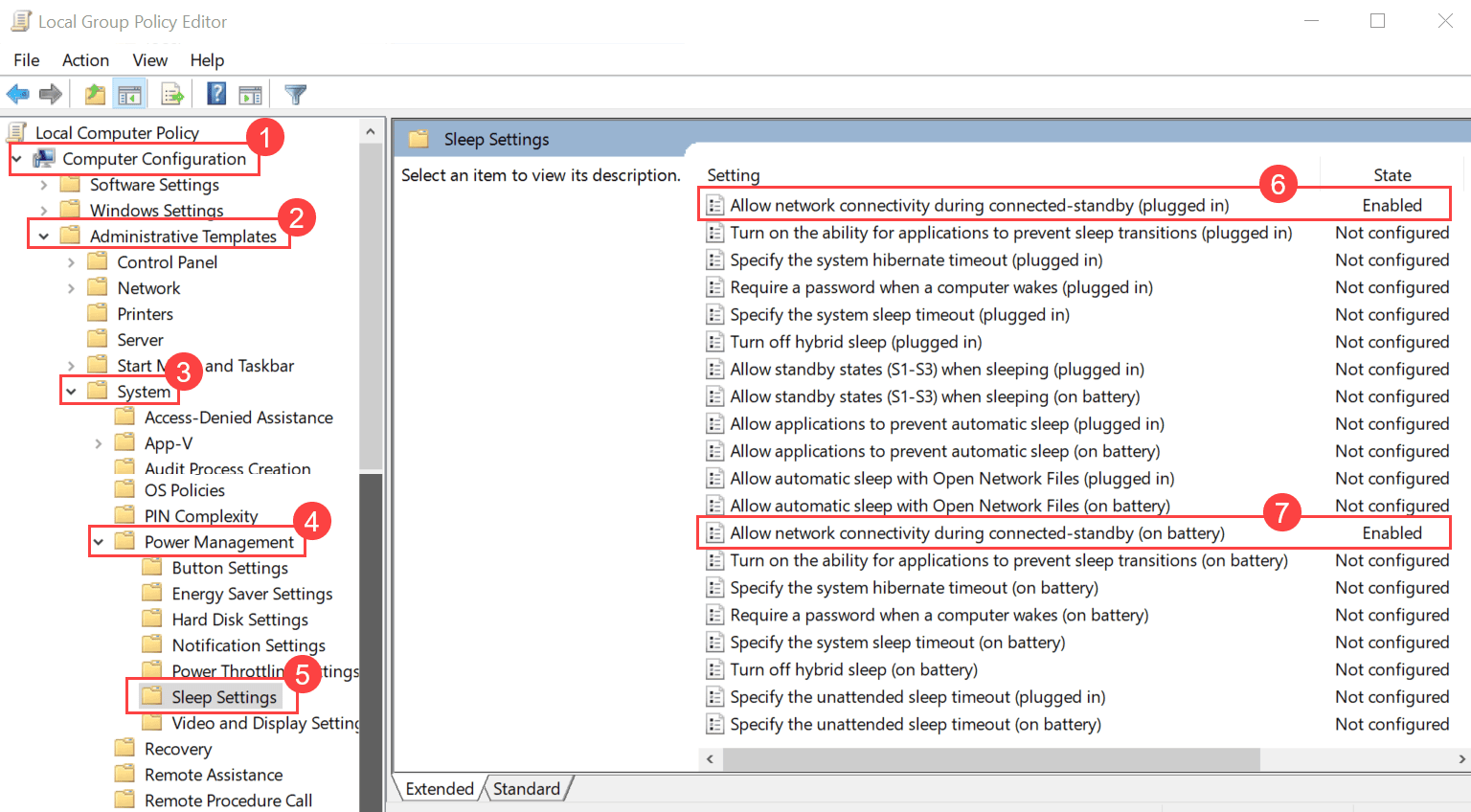Select the Power Management folder
This screenshot has width=1471, height=812.
tap(218, 541)
